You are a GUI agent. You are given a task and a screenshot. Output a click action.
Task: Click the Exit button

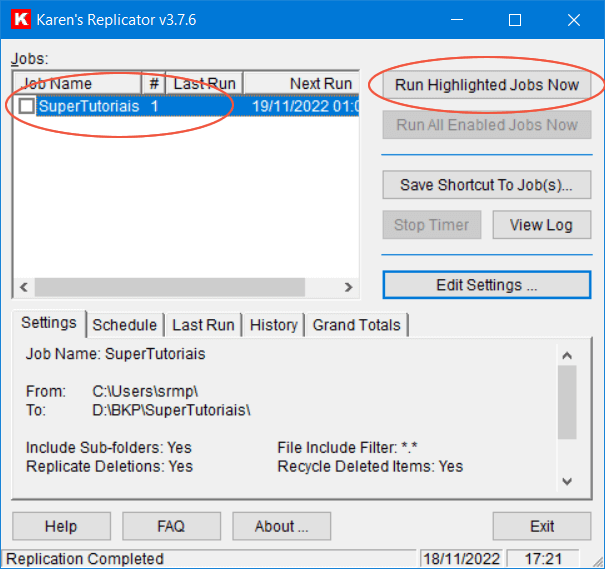coord(541,526)
